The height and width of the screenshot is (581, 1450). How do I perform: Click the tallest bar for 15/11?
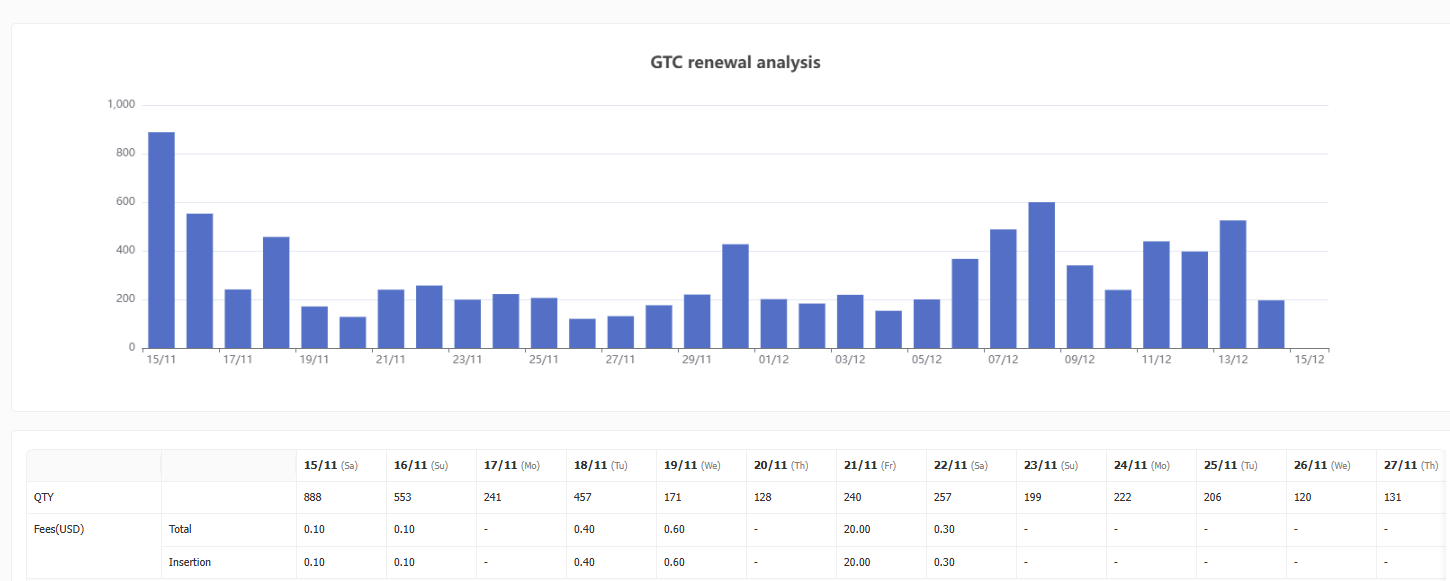(161, 240)
